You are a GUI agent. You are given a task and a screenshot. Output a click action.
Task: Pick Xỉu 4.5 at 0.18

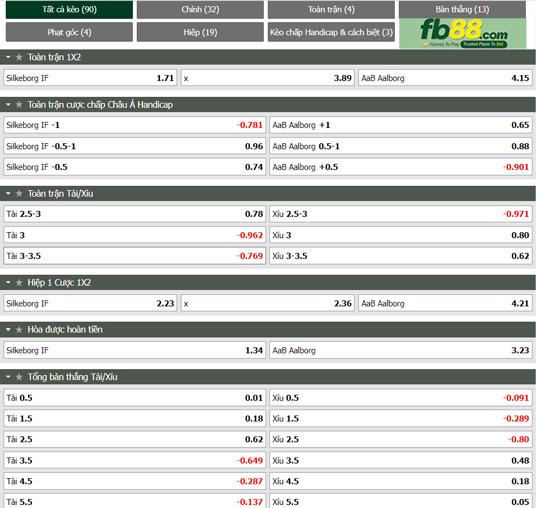[401, 481]
